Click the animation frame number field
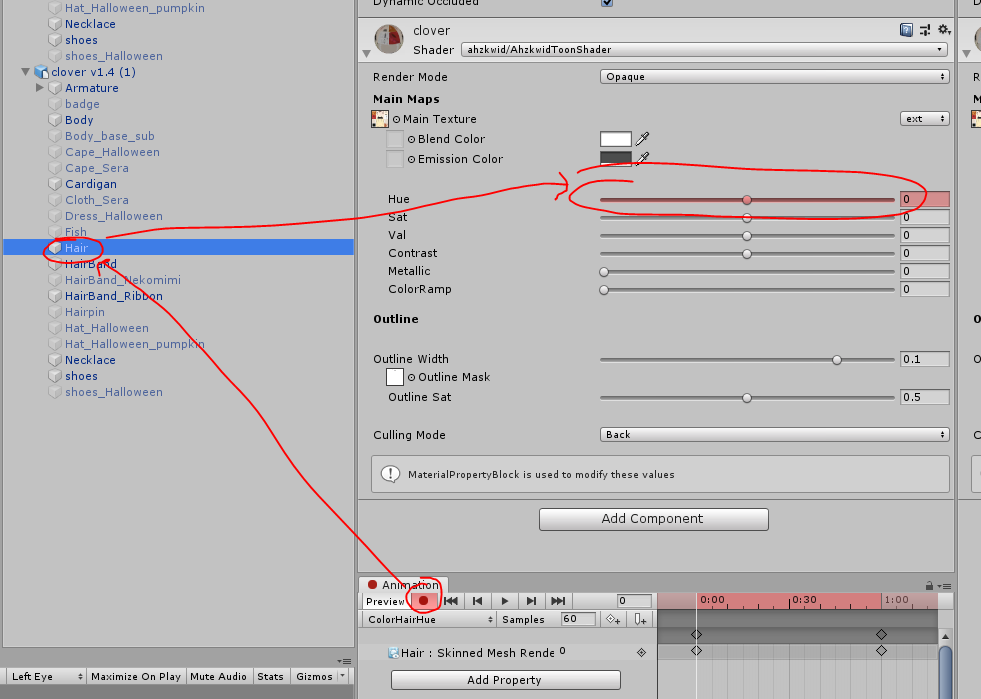The height and width of the screenshot is (699, 981). 634,601
